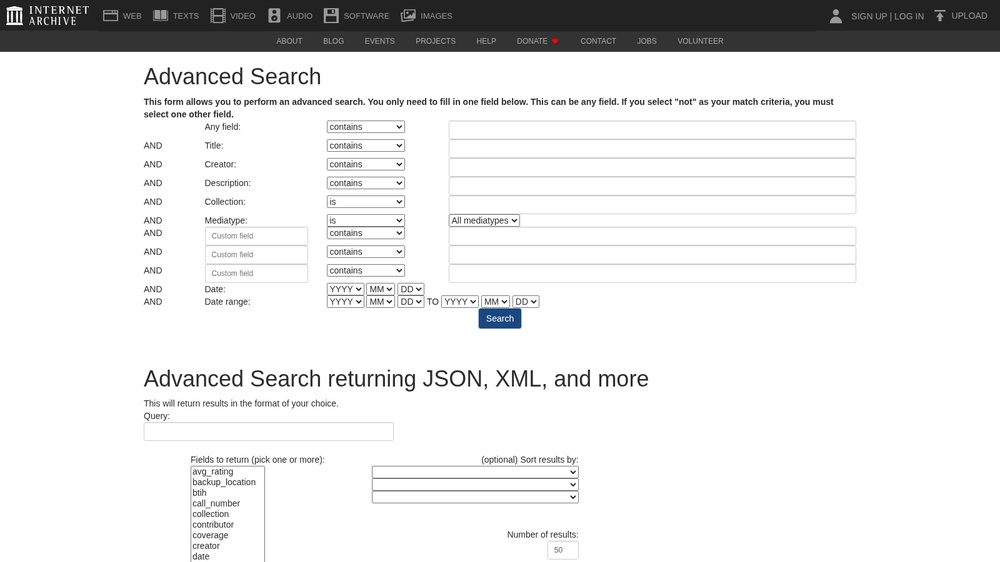Focus the Any field text input
1000x562 pixels.
click(x=652, y=129)
